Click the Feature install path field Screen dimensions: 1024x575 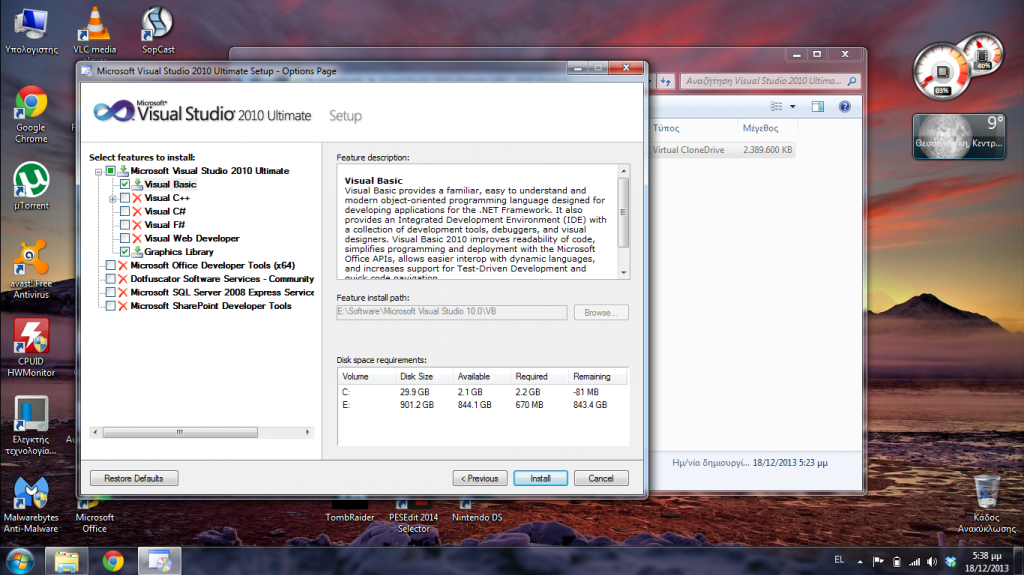coord(452,312)
